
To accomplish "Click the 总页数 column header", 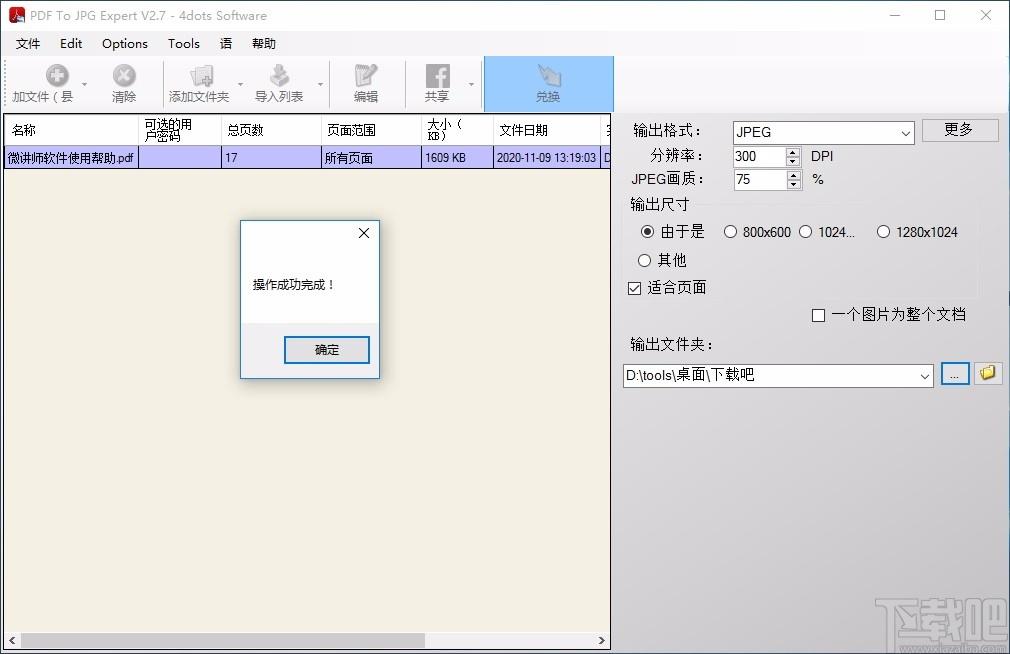I will 271,130.
